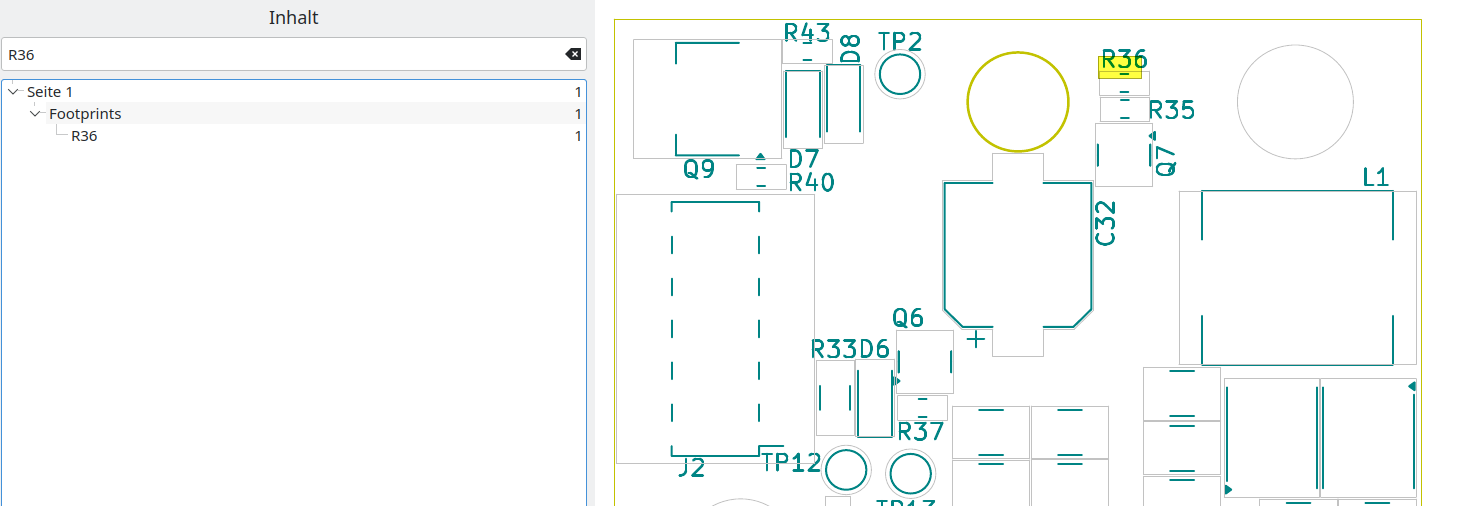Click the TP12 test point circle
Viewport: 1468px width, 506px height.
(x=847, y=470)
